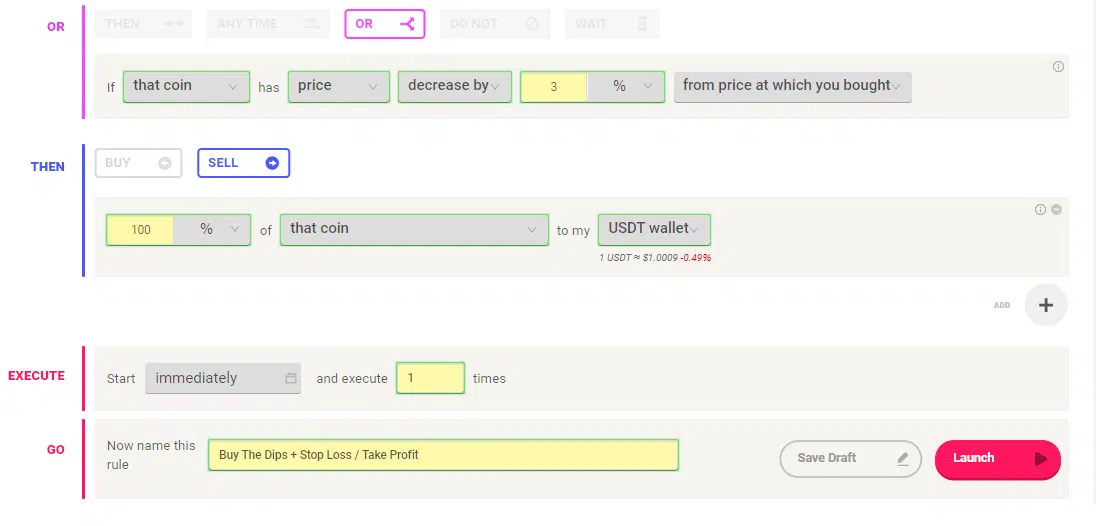This screenshot has height=526, width=1096.
Task: Click the -0.49% change value
Action: (x=695, y=258)
